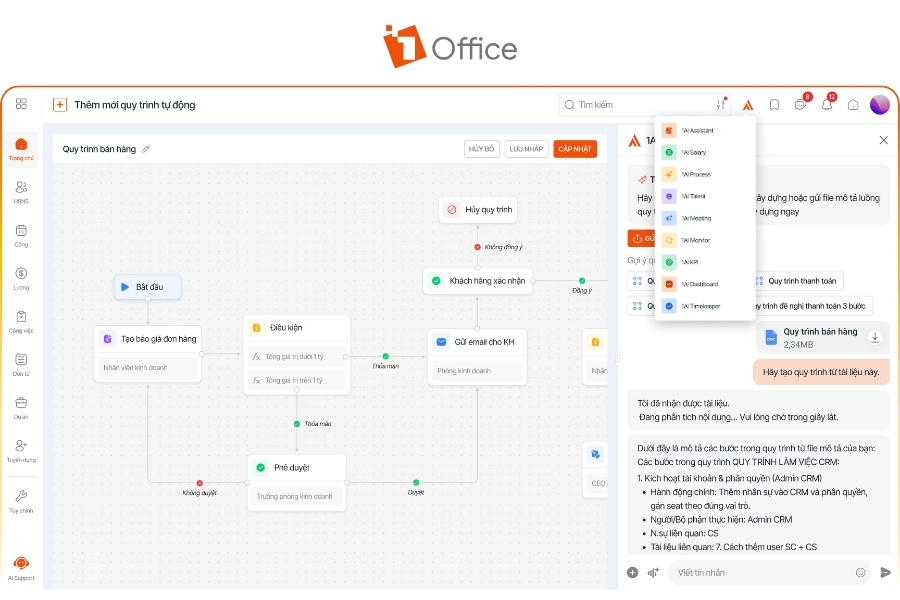
Task: Select 1AI Assistant from menu
Action: pos(705,130)
